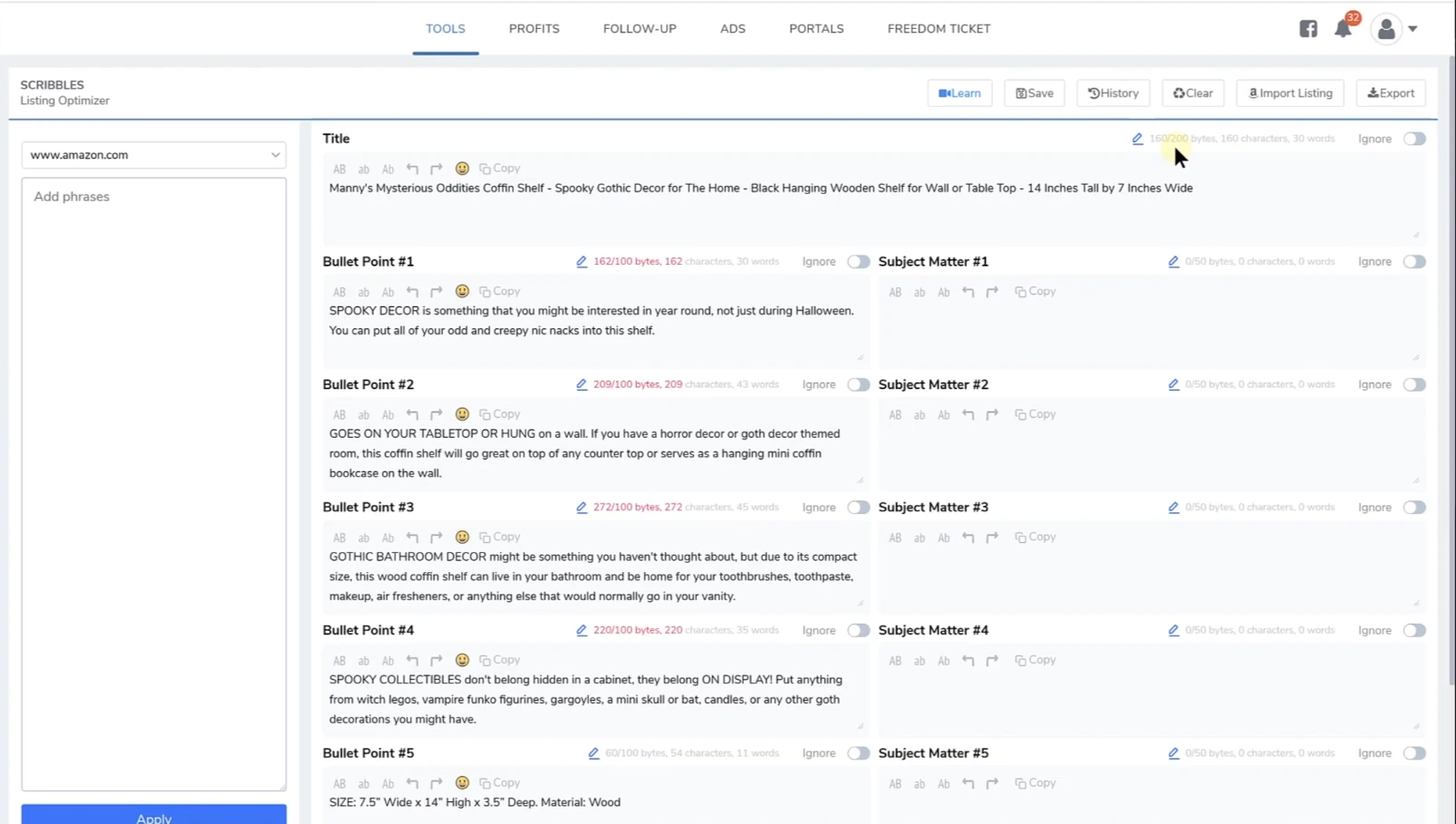Toggle Ignore for the Title field
Viewport: 1456px width, 824px height.
coord(1413,139)
